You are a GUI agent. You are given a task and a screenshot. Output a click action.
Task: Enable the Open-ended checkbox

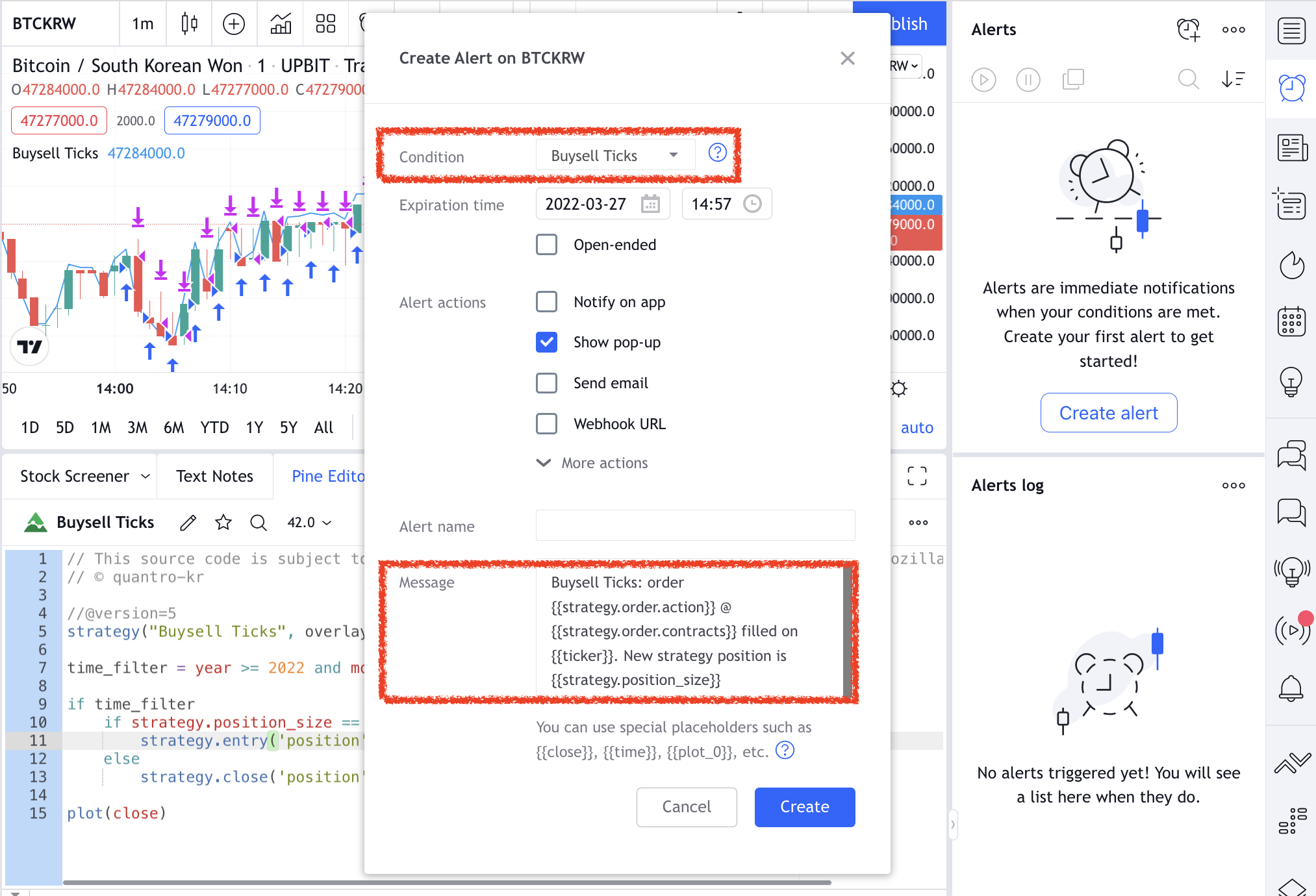coord(546,245)
